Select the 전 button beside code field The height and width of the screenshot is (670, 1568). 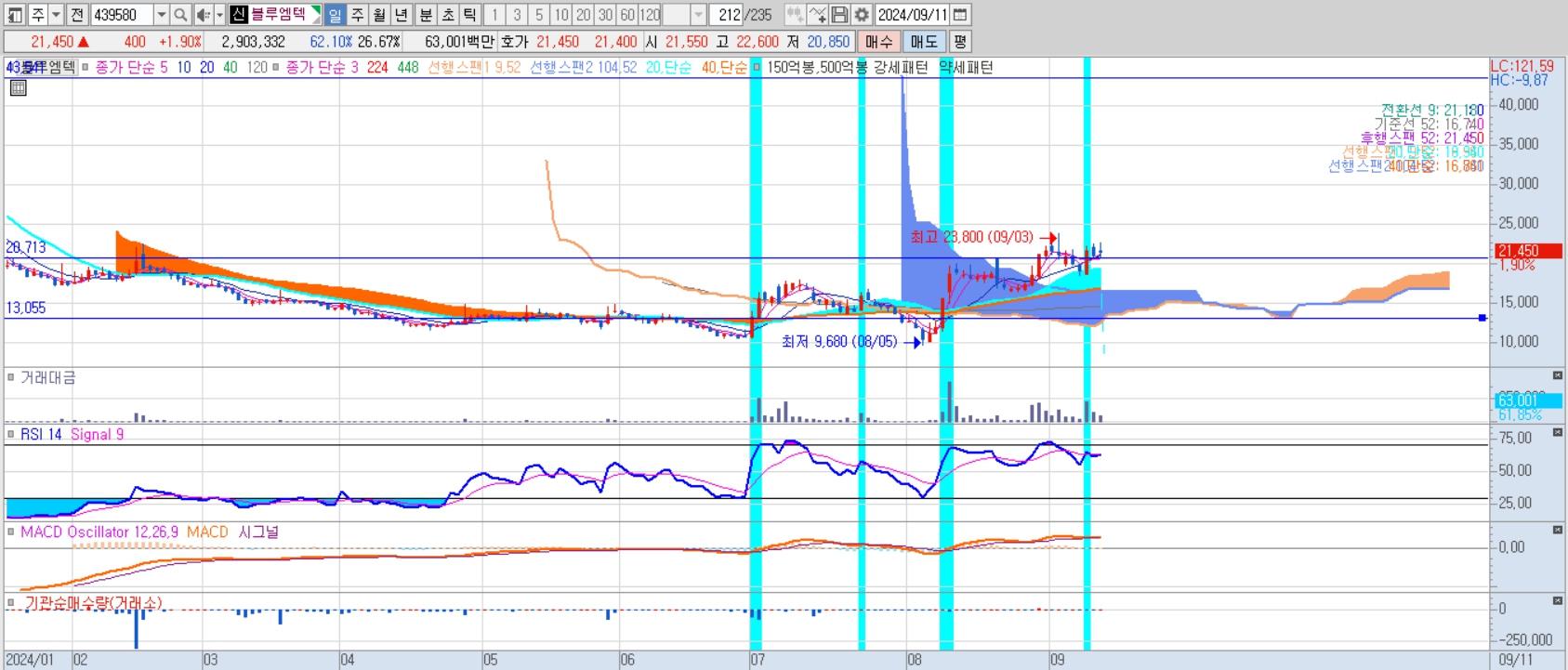pyautogui.click(x=77, y=15)
